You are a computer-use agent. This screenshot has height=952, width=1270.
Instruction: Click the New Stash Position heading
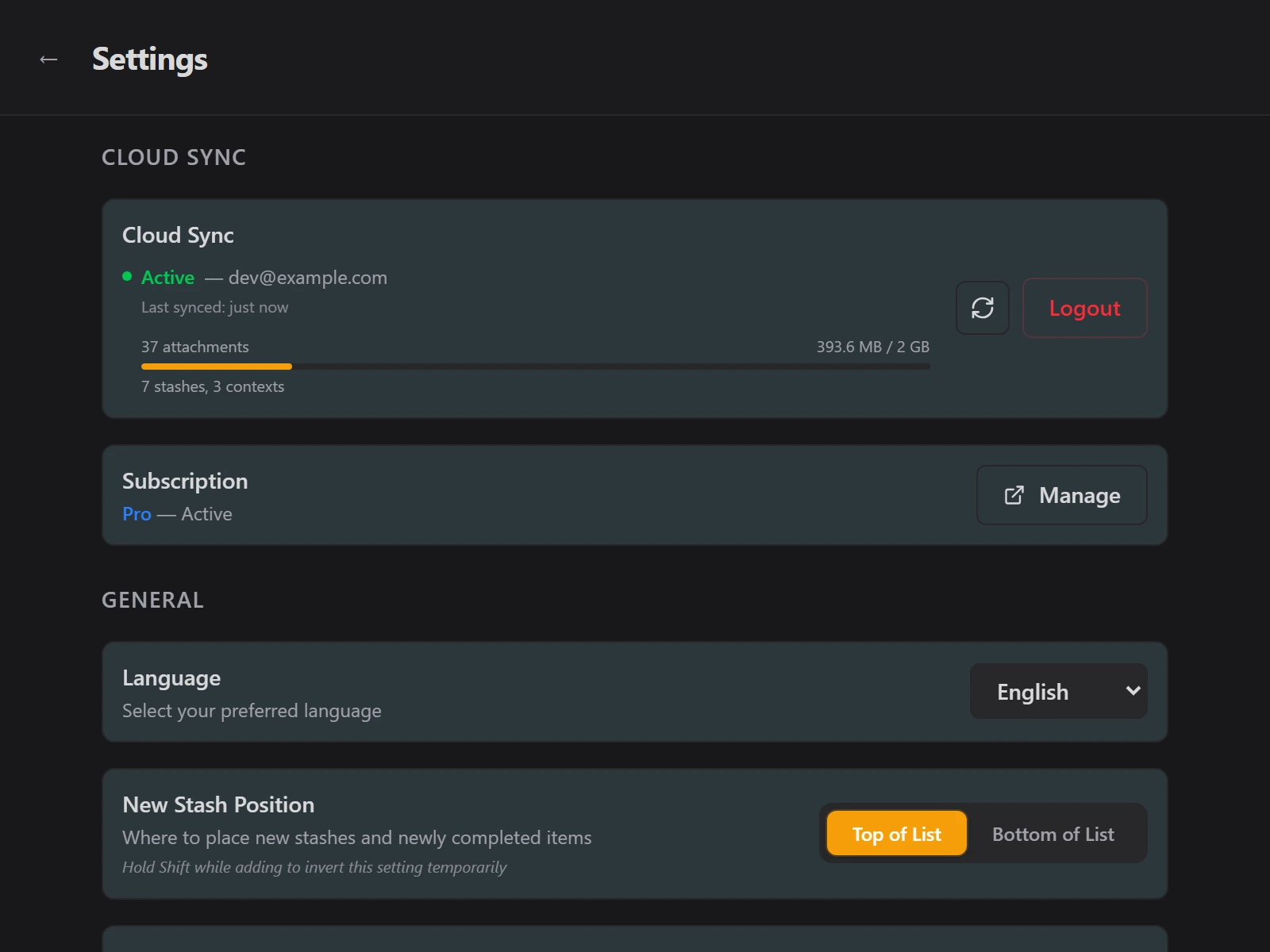pos(218,804)
